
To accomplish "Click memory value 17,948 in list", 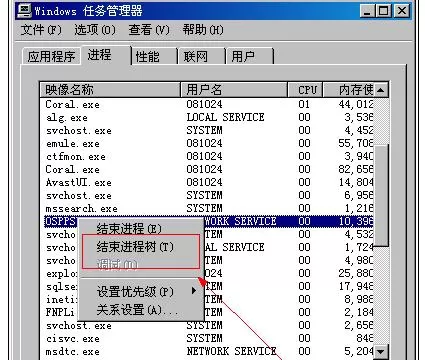I will [356, 286].
